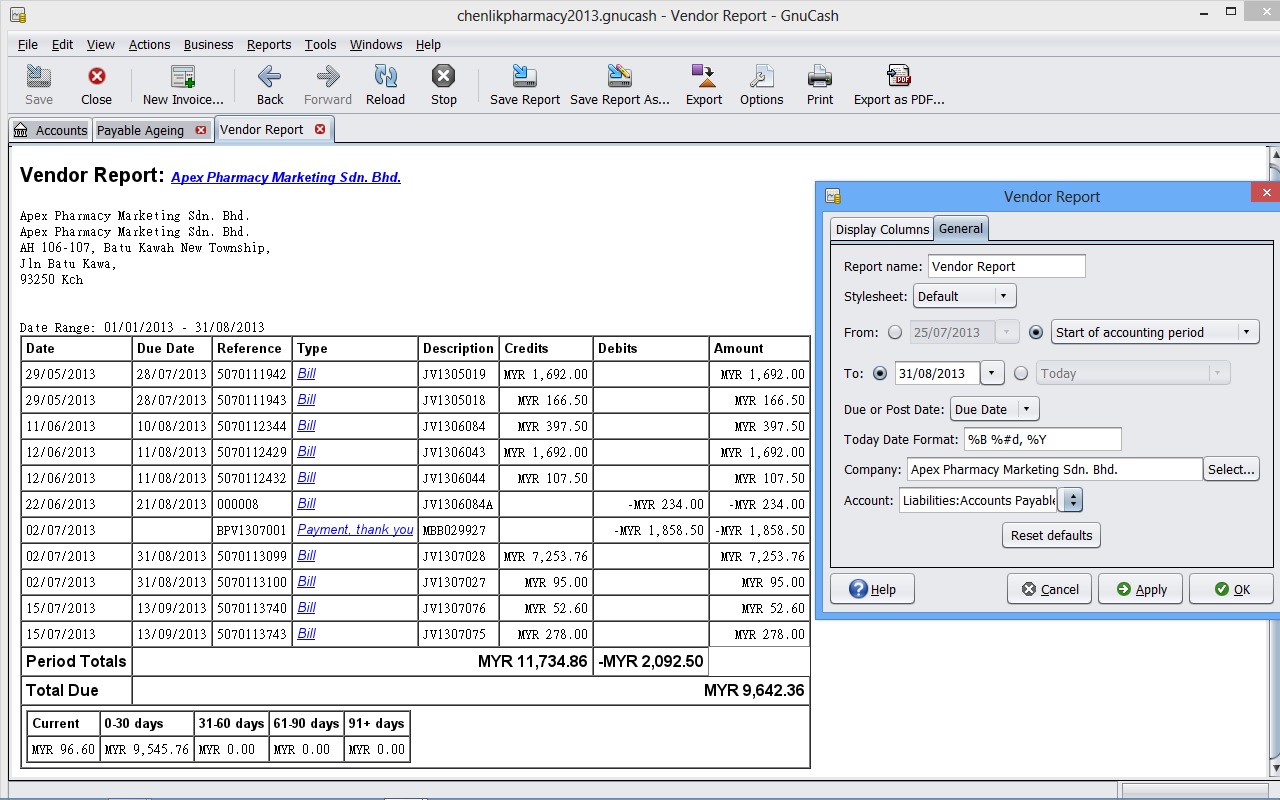This screenshot has width=1280, height=800.
Task: Click the Reset defaults button
Action: click(1051, 535)
